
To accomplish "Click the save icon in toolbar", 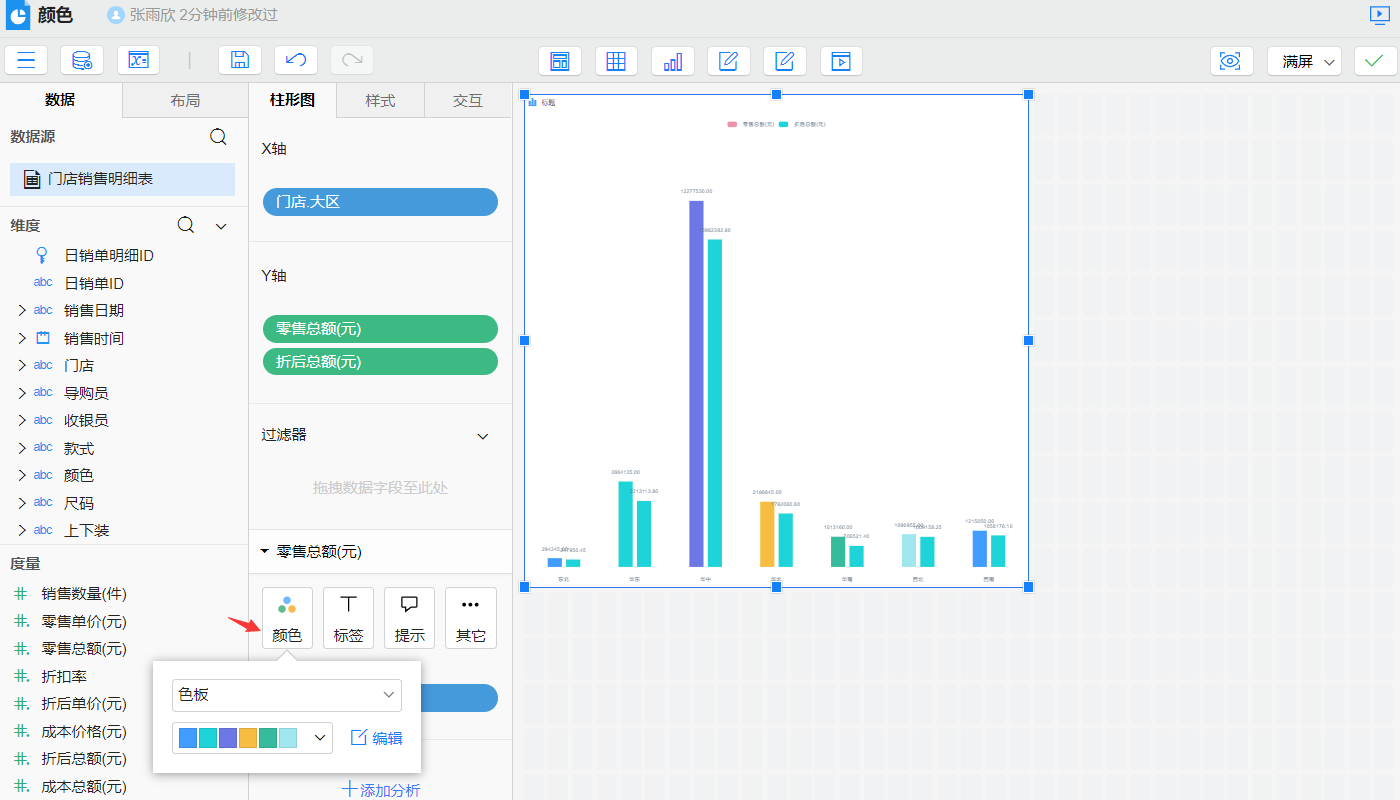I will click(x=240, y=60).
